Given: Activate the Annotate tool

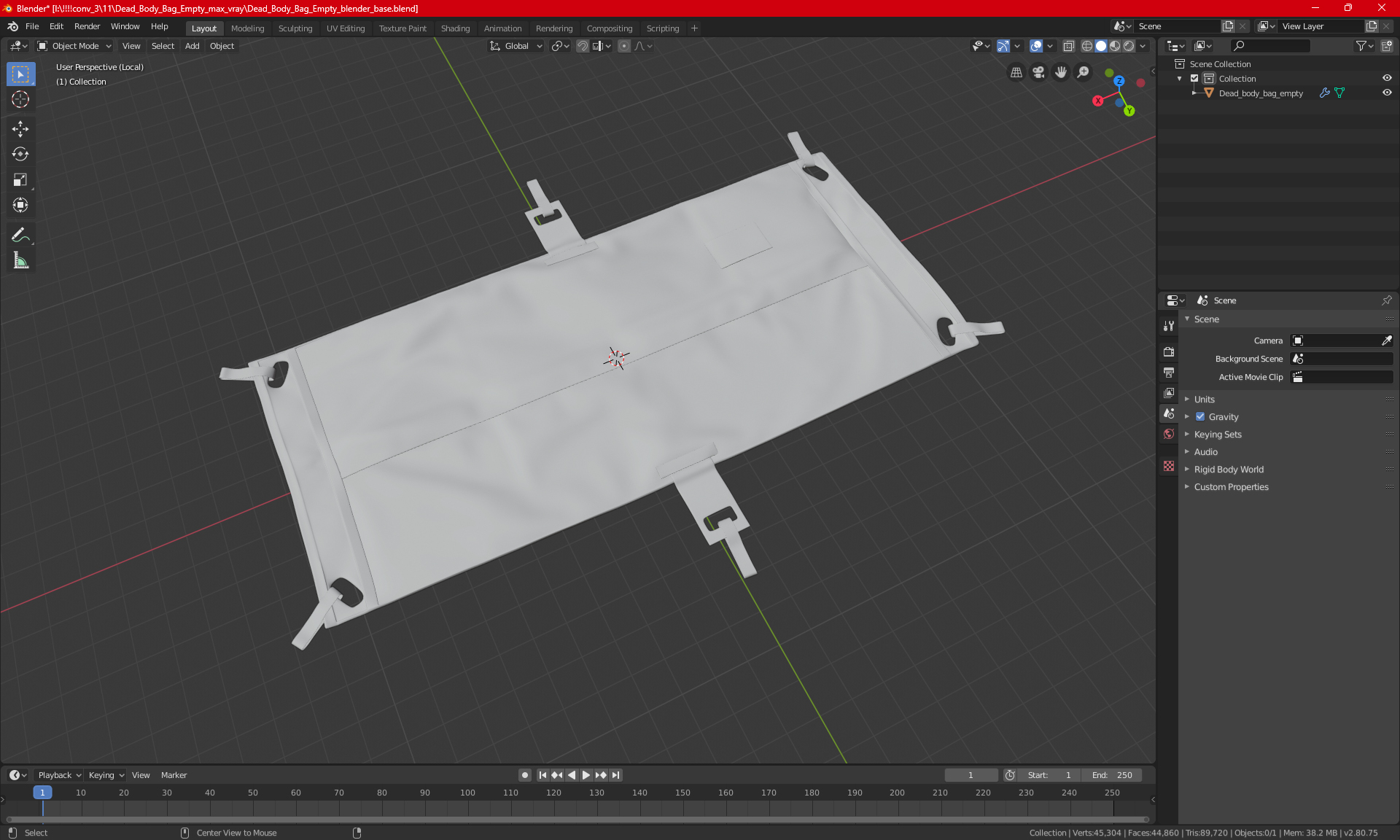Looking at the screenshot, I should pos(20,235).
